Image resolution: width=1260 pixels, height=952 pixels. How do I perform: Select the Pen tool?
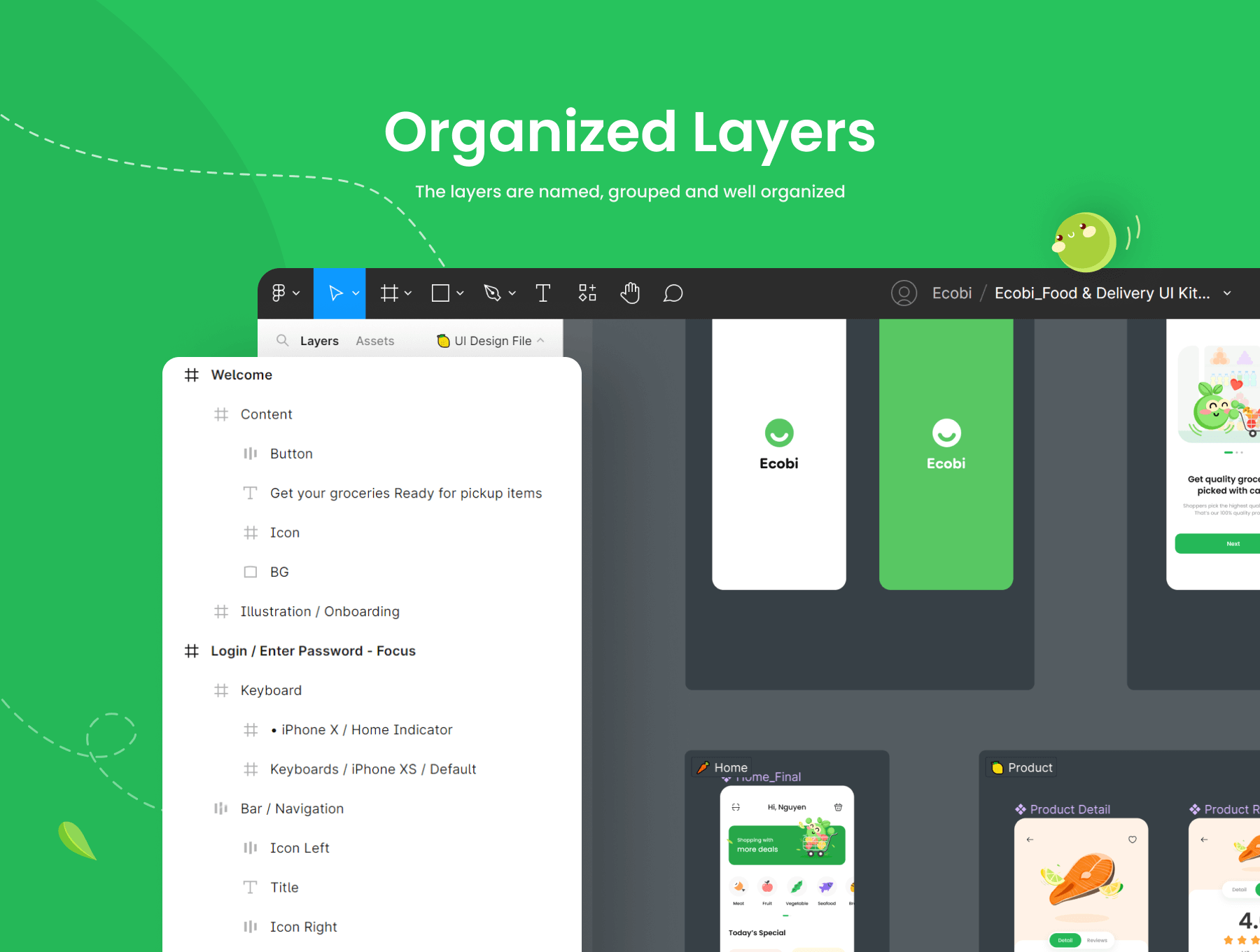493,293
